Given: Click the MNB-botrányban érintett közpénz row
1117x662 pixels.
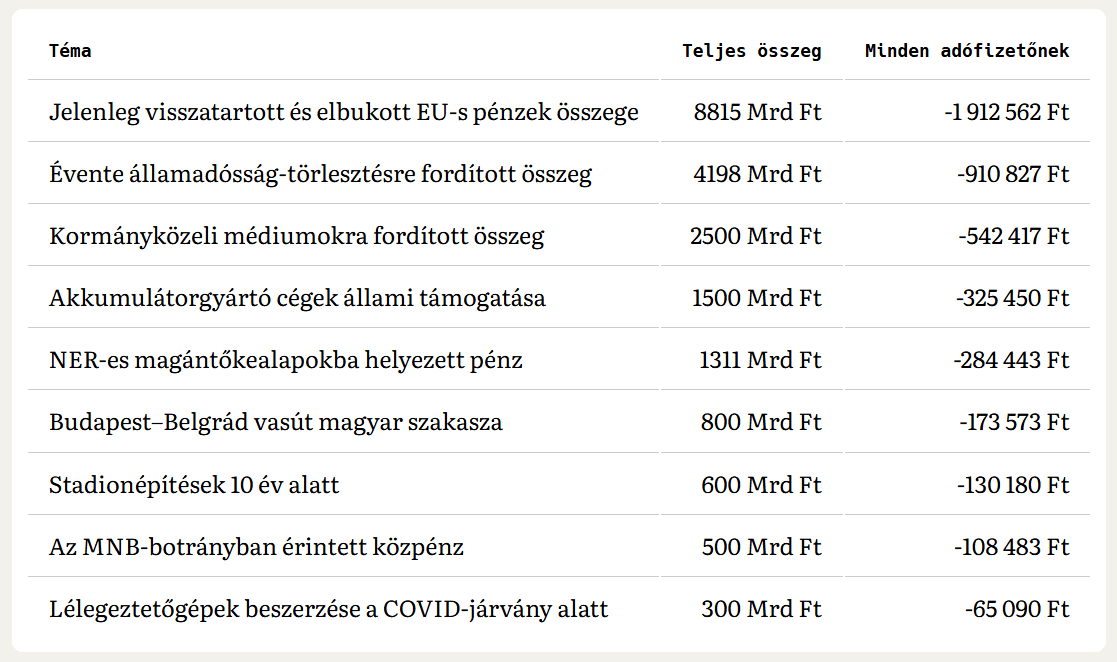Looking at the screenshot, I should [256, 547].
